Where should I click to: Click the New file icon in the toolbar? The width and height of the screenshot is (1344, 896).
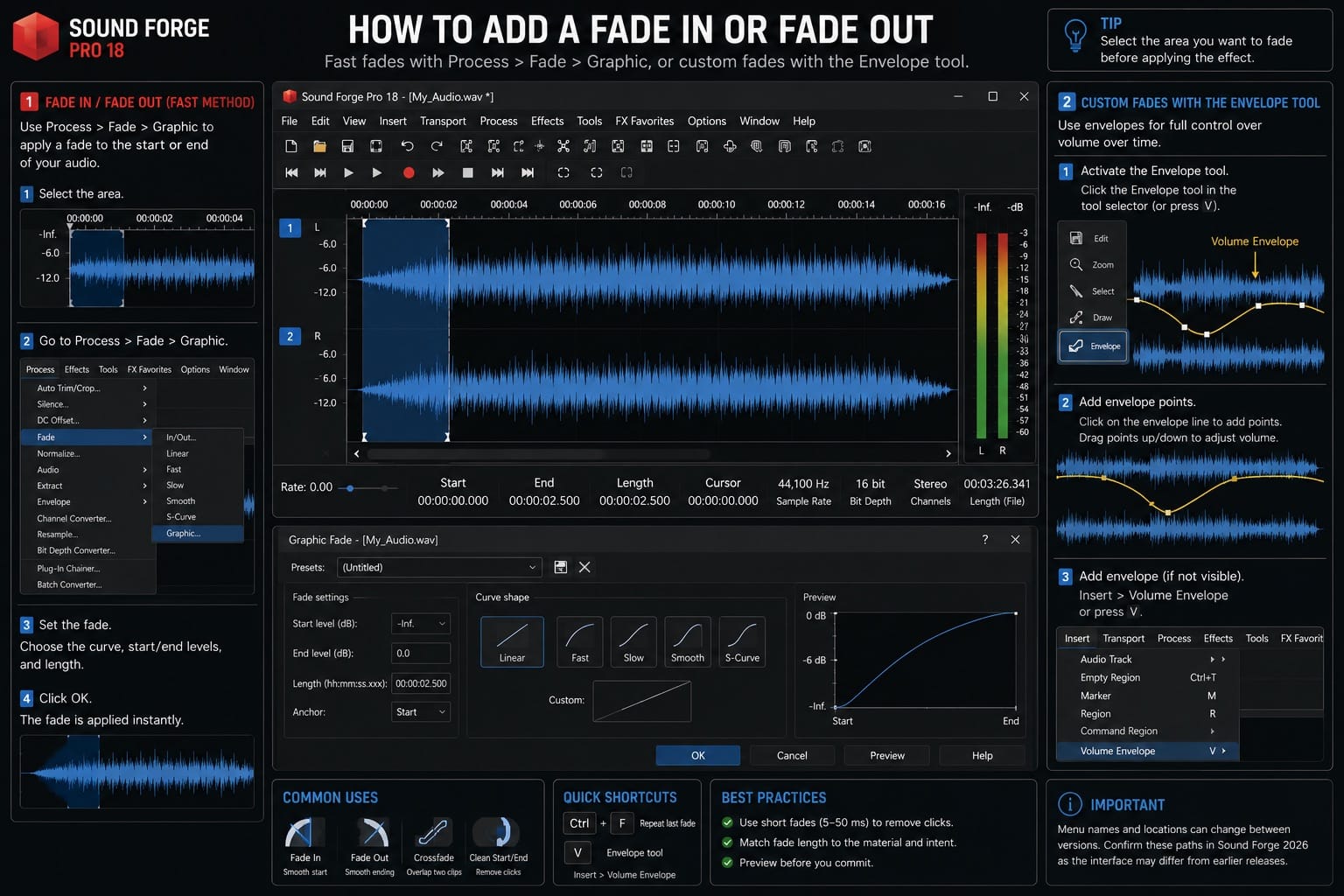291,146
